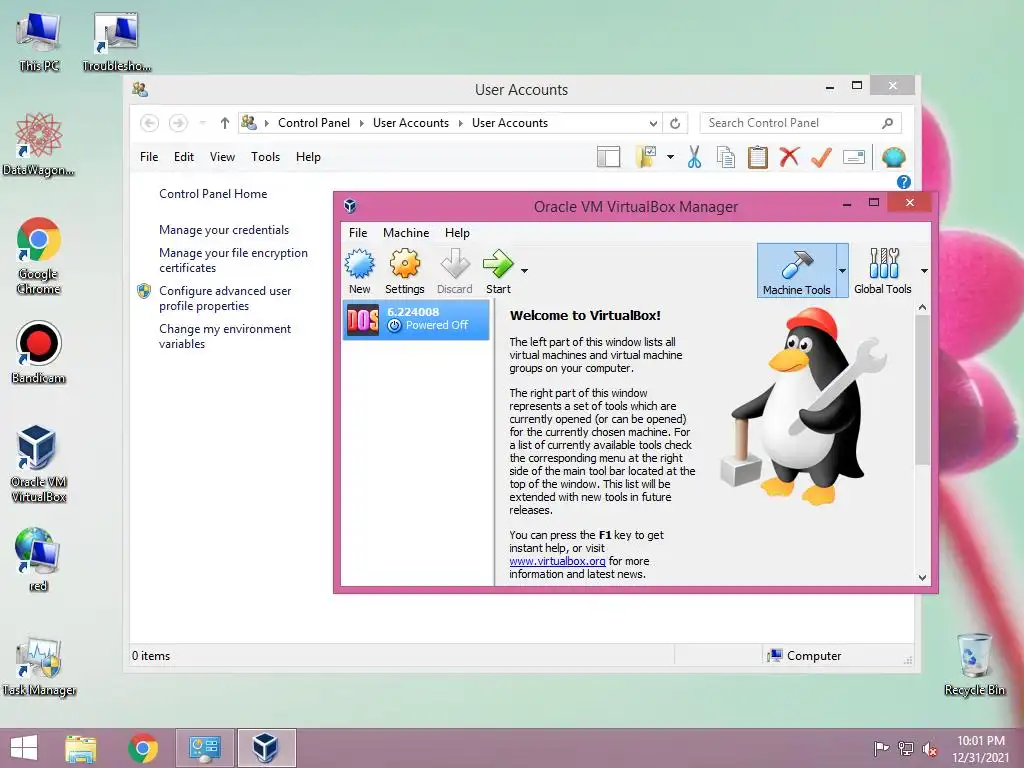1024x768 pixels.
Task: Open the recent locations dropdown arrow
Action: [x=202, y=123]
